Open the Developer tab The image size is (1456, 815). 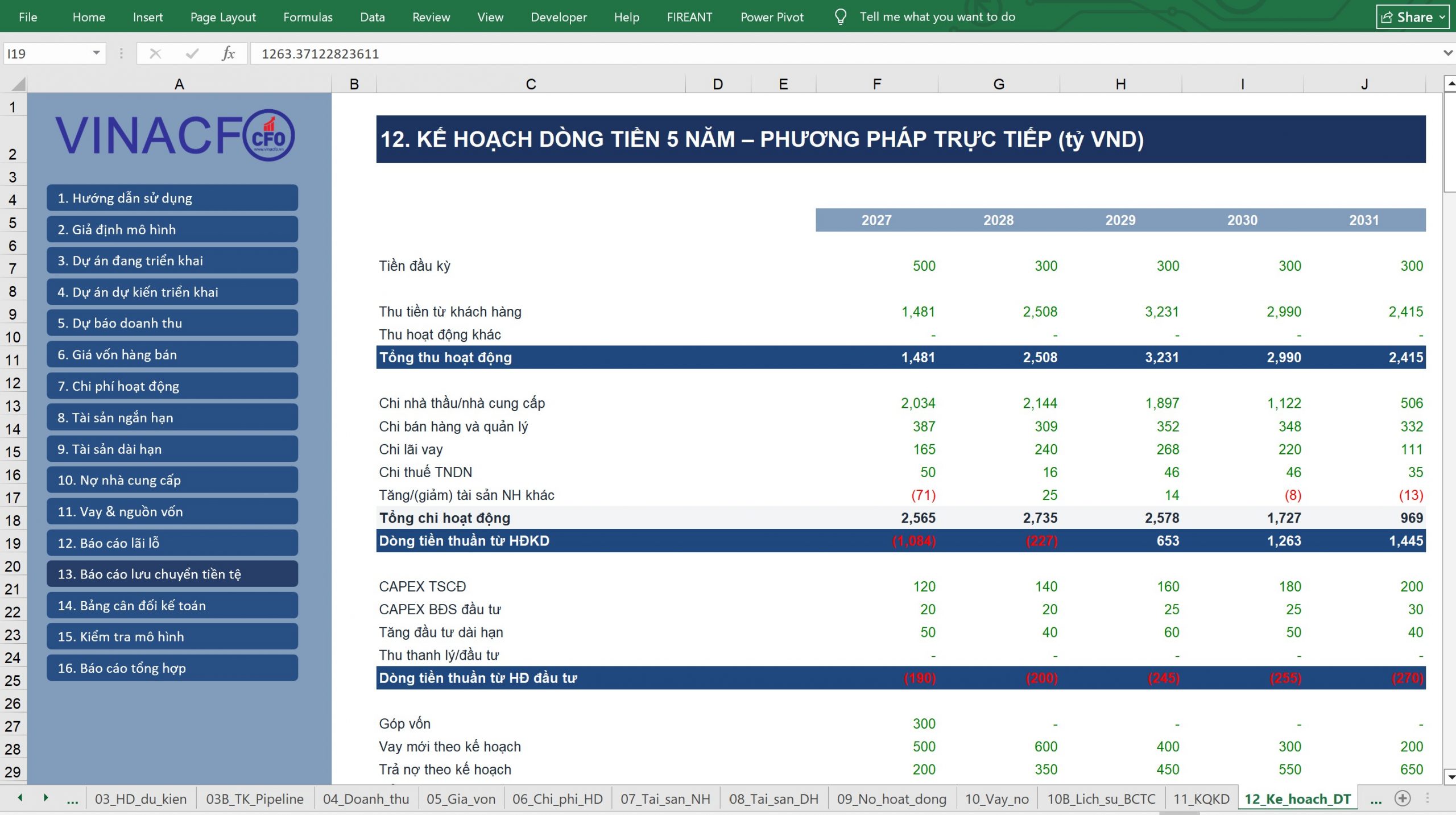click(x=559, y=17)
